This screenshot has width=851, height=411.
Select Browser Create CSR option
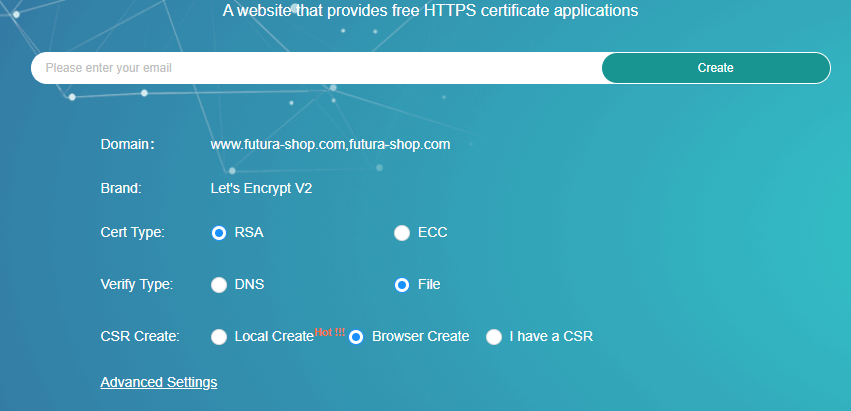tap(356, 337)
